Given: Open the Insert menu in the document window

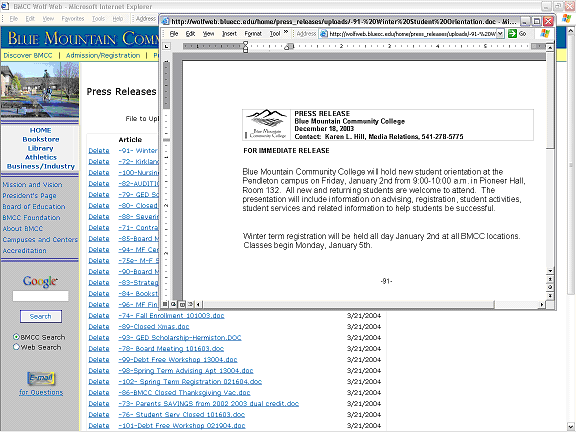Looking at the screenshot, I should coord(230,34).
